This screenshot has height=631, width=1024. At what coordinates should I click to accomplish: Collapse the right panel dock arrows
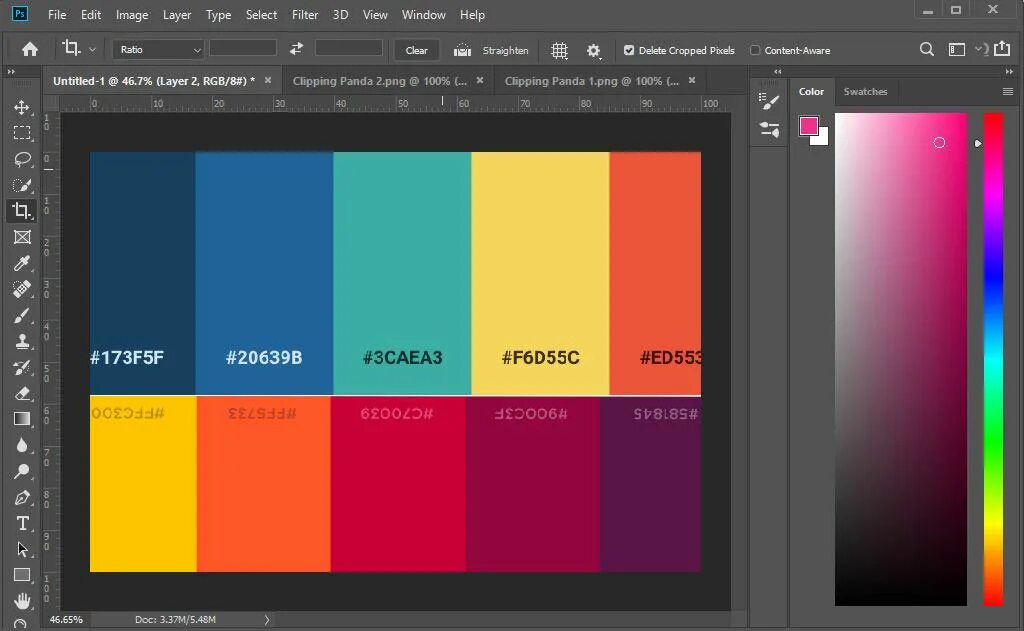1009,71
